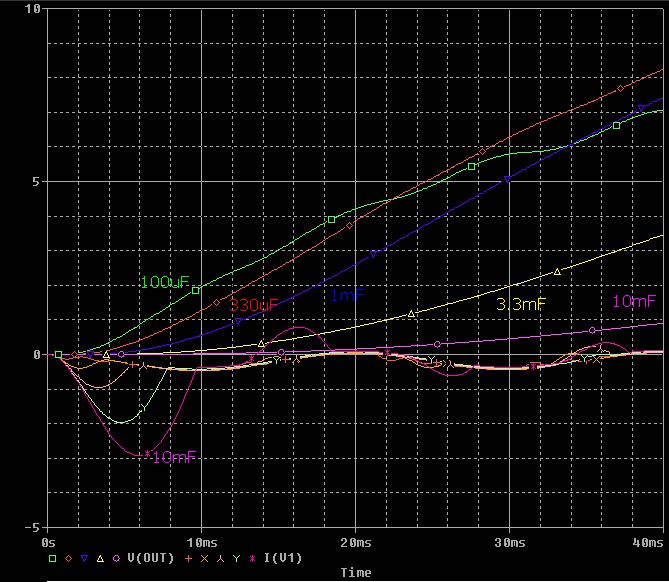Click the 20ms x-axis tick label
This screenshot has width=669, height=582.
click(x=356, y=543)
